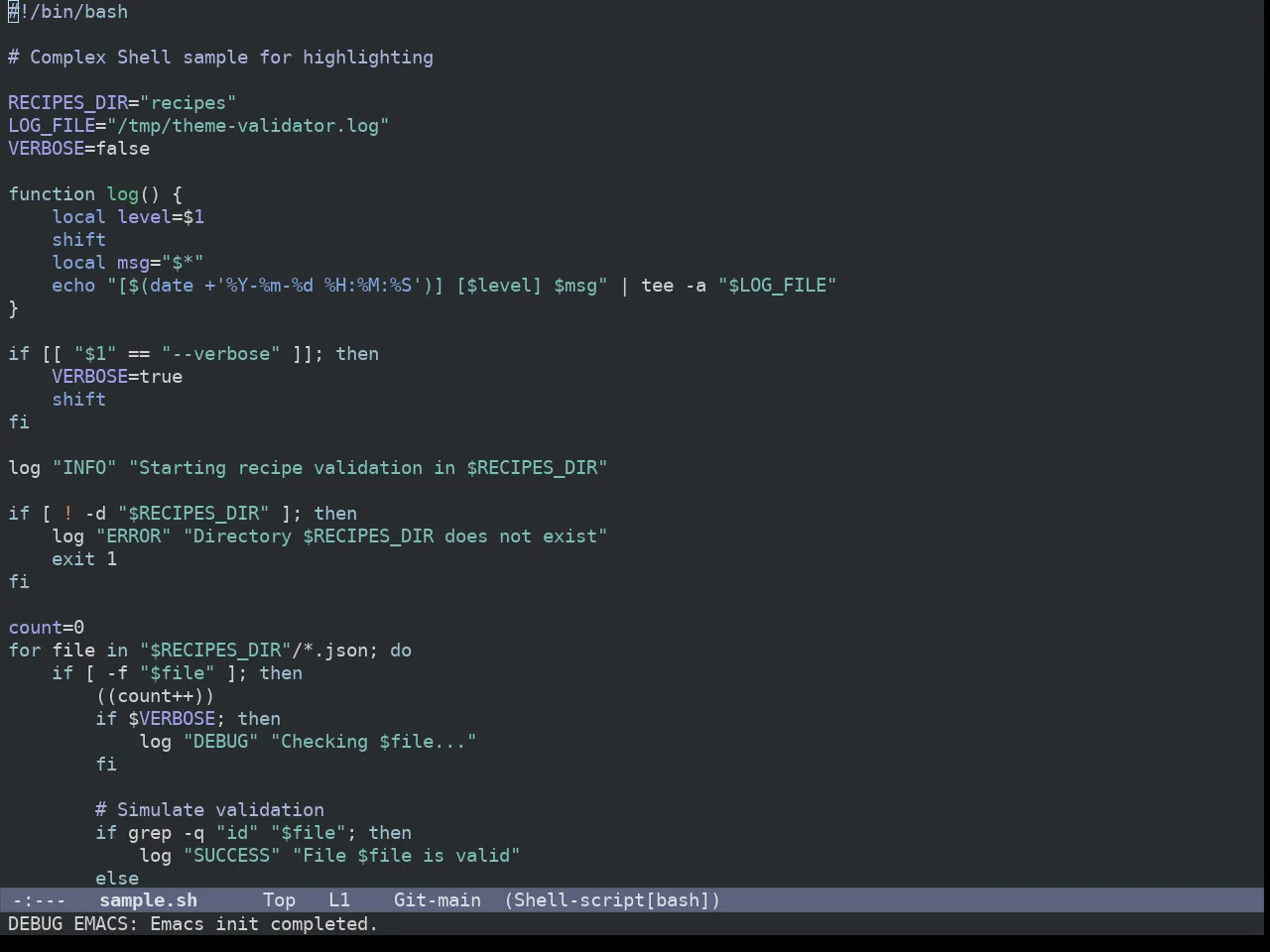1270x952 pixels.
Task: Click the L1 line number indicator
Action: pyautogui.click(x=339, y=900)
